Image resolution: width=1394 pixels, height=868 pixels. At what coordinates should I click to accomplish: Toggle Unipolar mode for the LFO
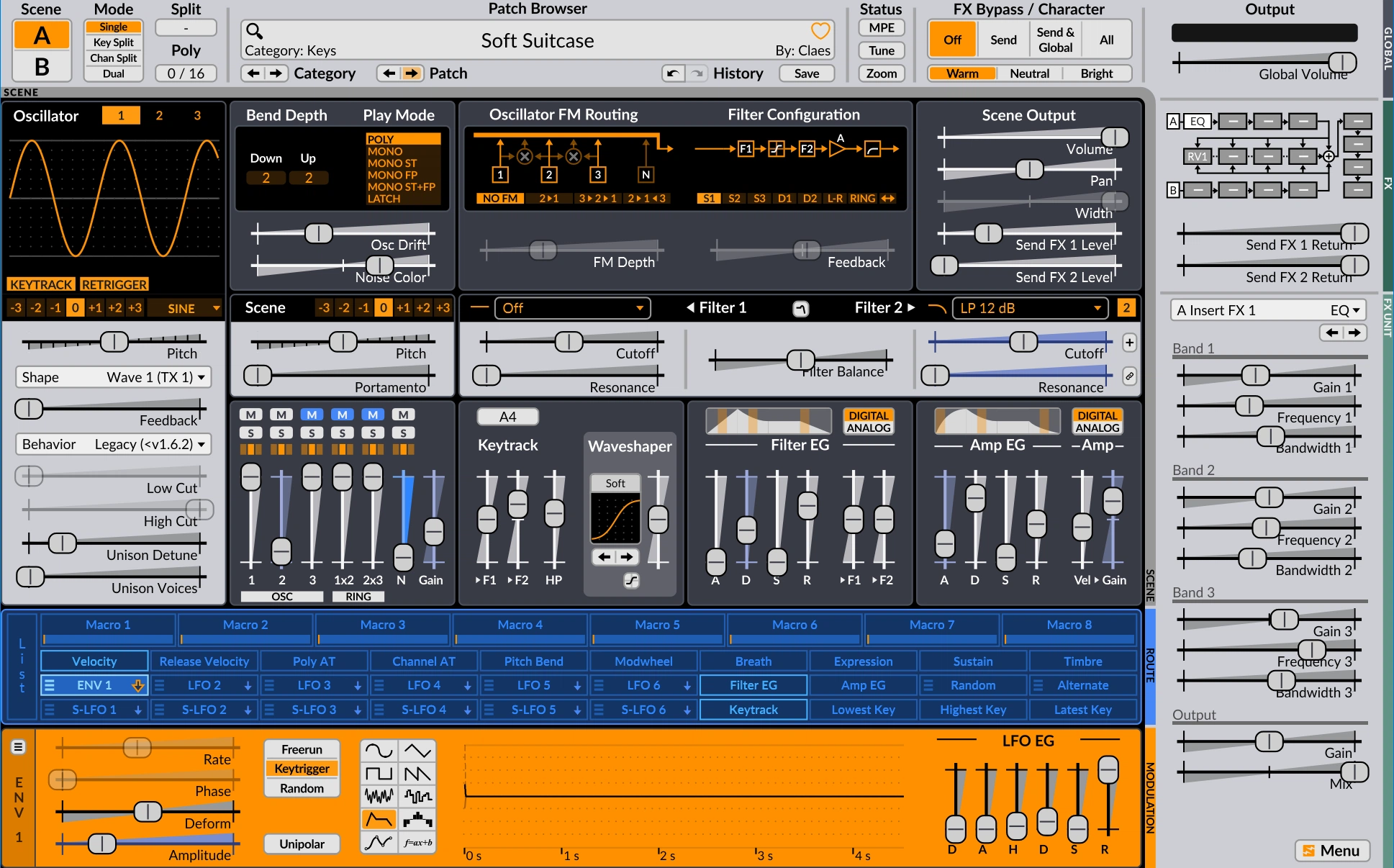tap(302, 844)
